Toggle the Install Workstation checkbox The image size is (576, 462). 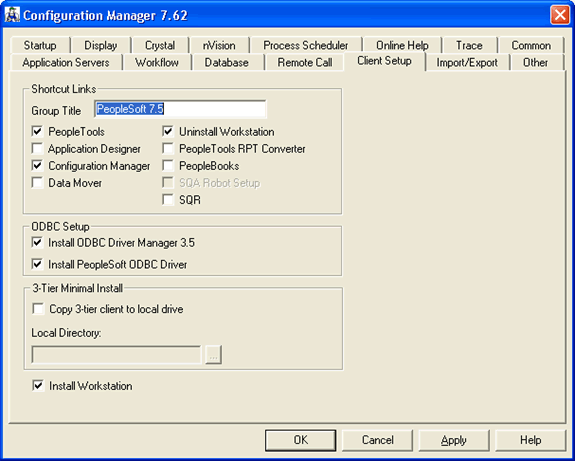(x=38, y=386)
